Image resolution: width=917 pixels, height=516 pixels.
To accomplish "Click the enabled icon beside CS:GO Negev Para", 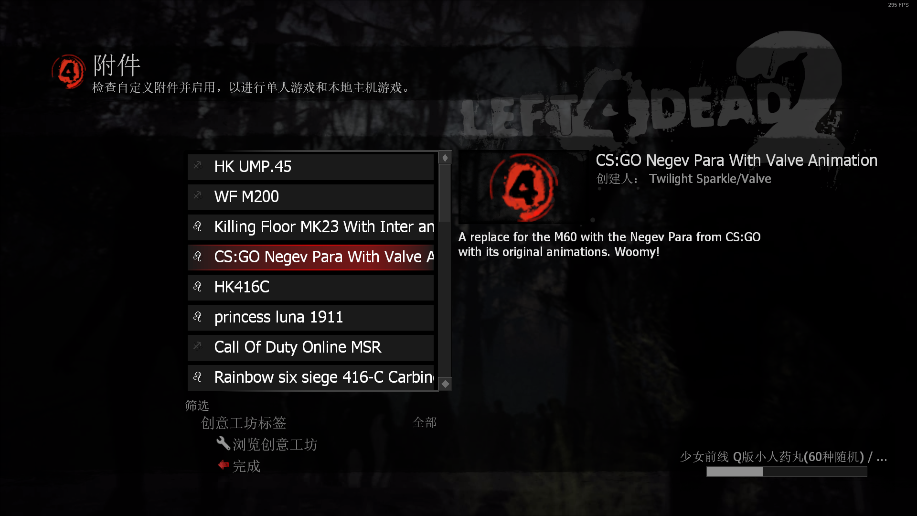I will [x=198, y=256].
